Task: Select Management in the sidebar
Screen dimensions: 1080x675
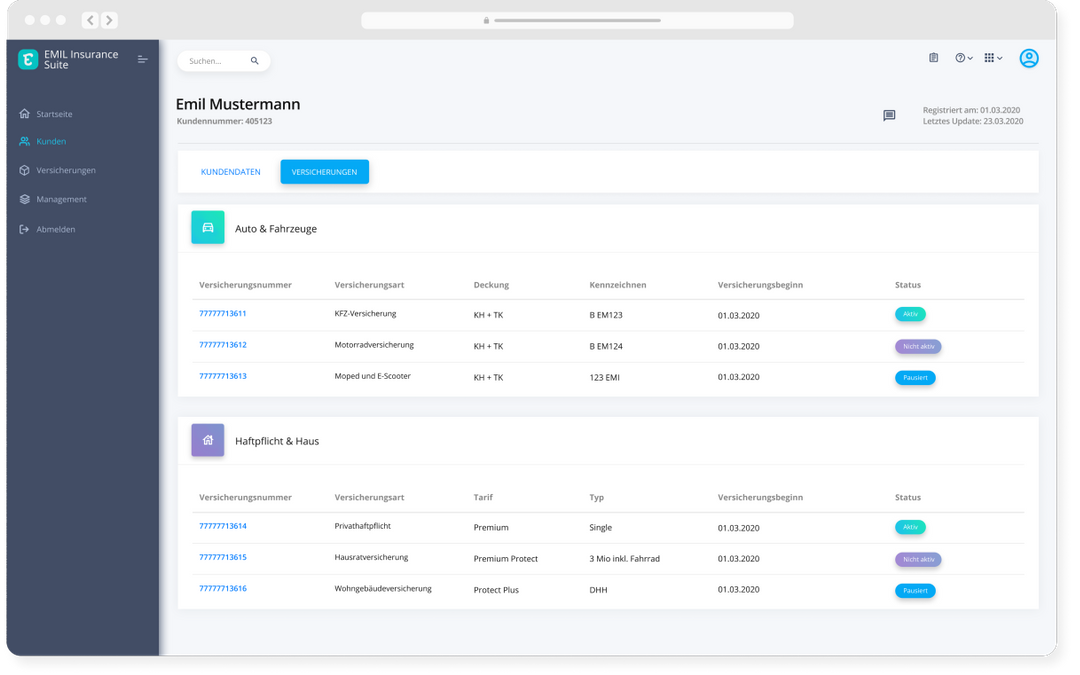Action: pos(61,199)
